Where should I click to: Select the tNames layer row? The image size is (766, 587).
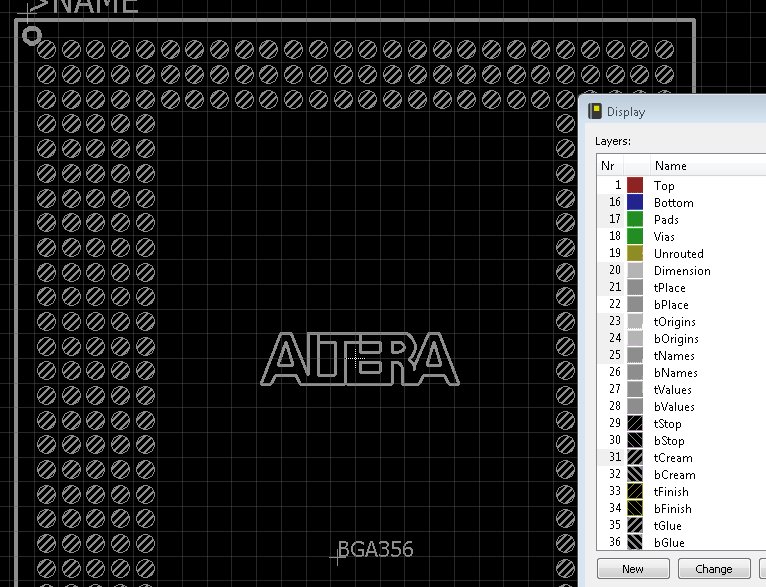pos(681,356)
